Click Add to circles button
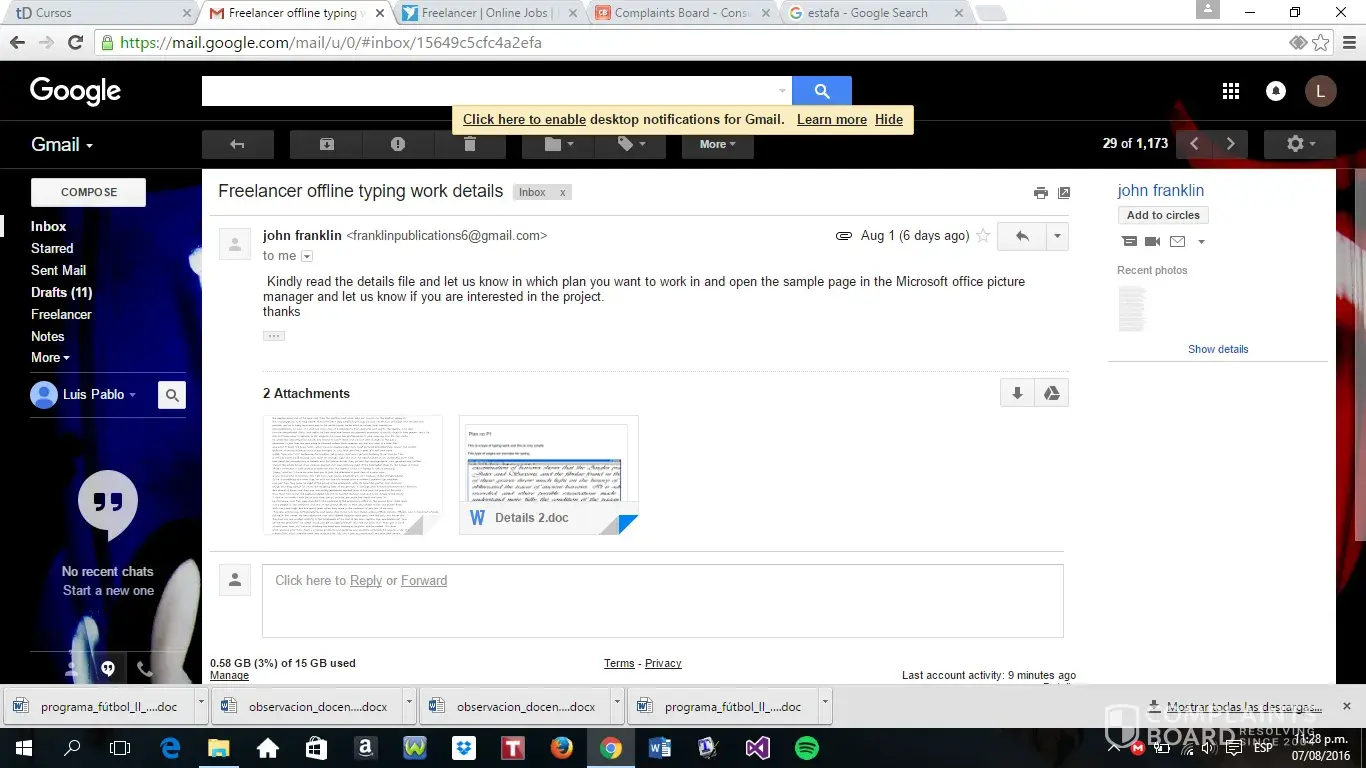 (1163, 215)
